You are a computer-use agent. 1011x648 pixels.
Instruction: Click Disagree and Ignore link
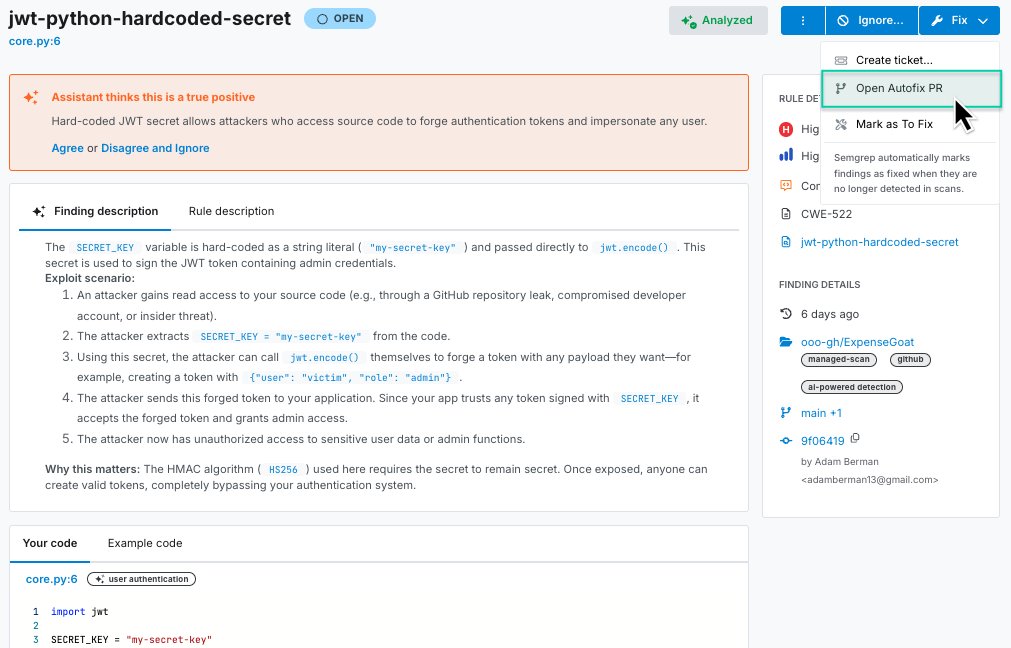(155, 148)
